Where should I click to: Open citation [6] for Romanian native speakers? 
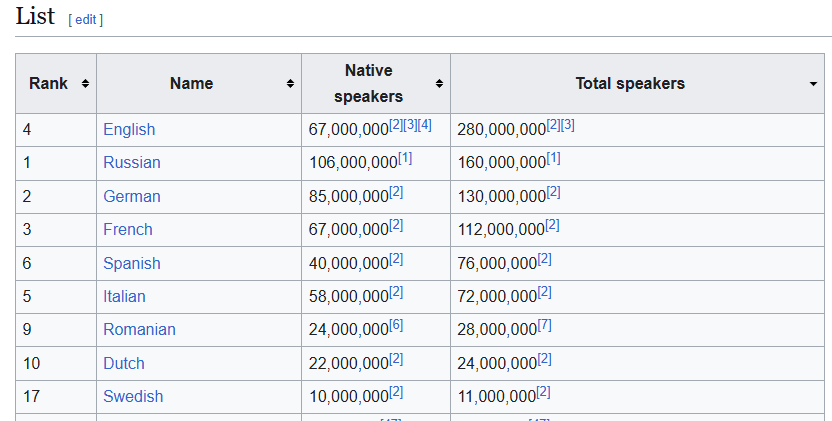396,325
